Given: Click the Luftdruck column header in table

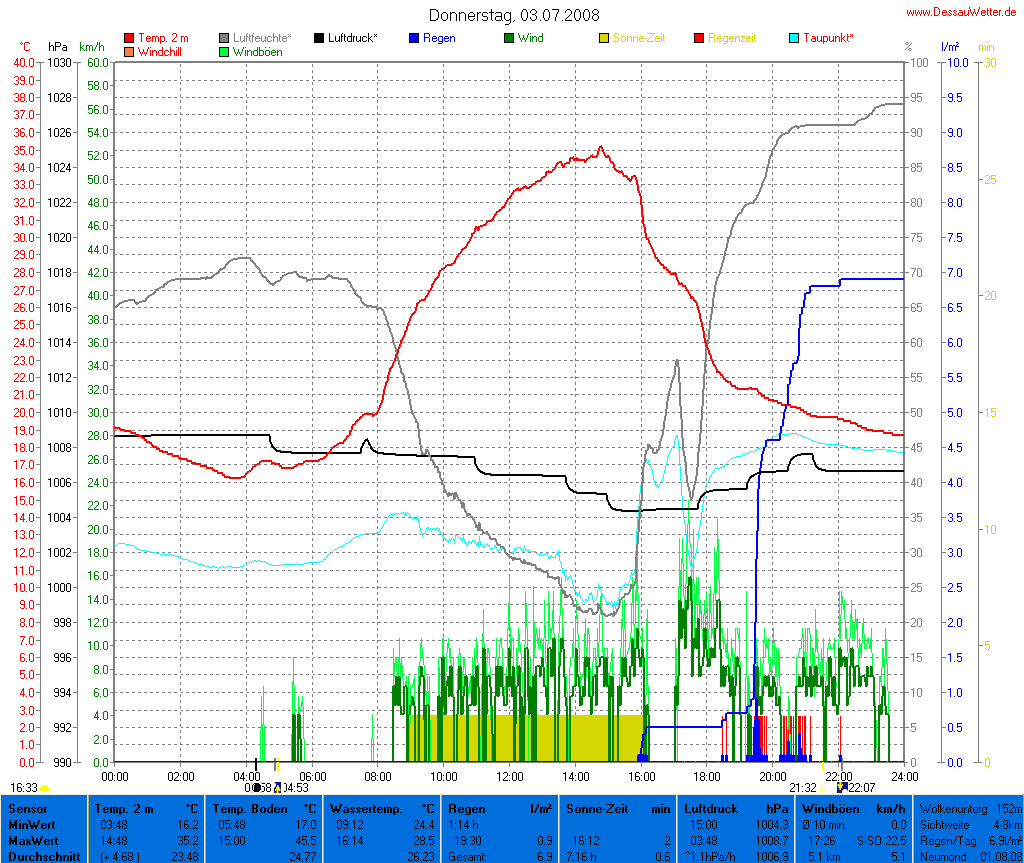Looking at the screenshot, I should 710,808.
